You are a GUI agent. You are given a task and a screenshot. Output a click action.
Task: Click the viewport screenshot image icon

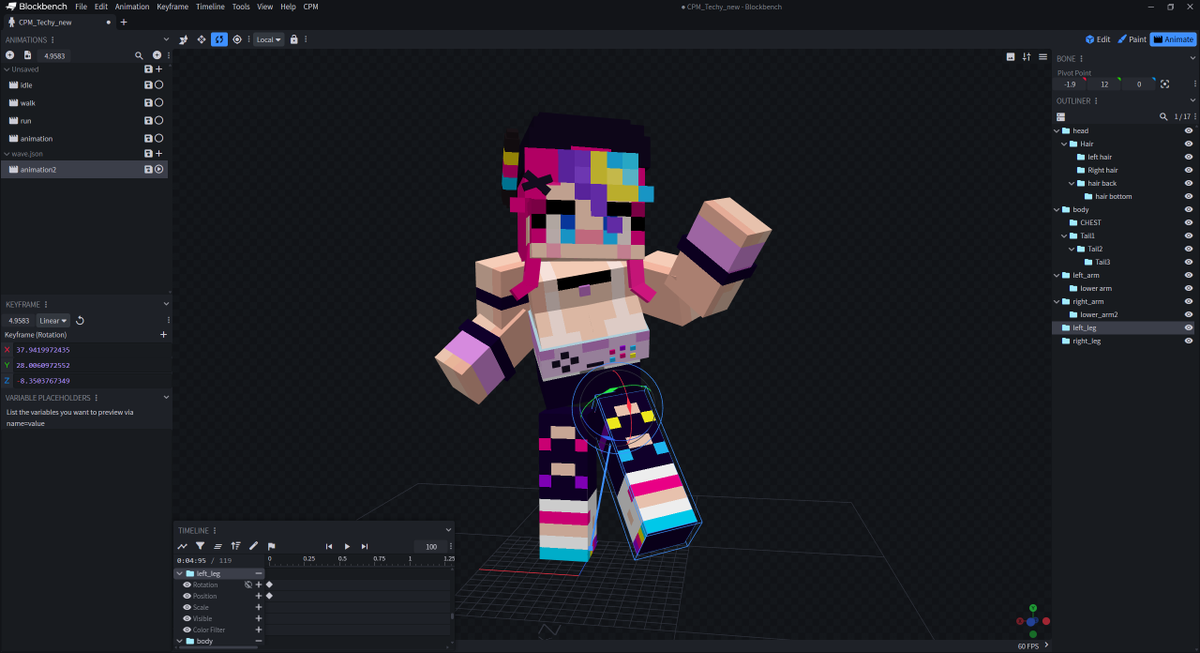tap(1010, 57)
